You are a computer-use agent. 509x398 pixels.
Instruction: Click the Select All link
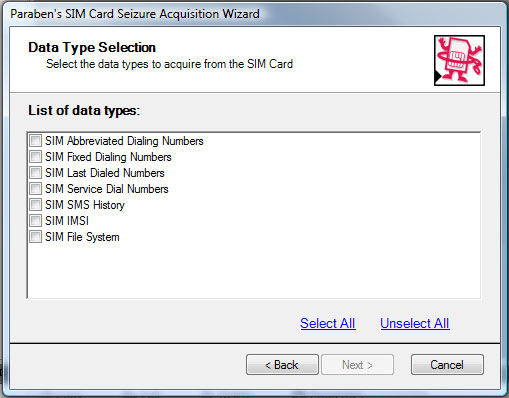click(328, 323)
